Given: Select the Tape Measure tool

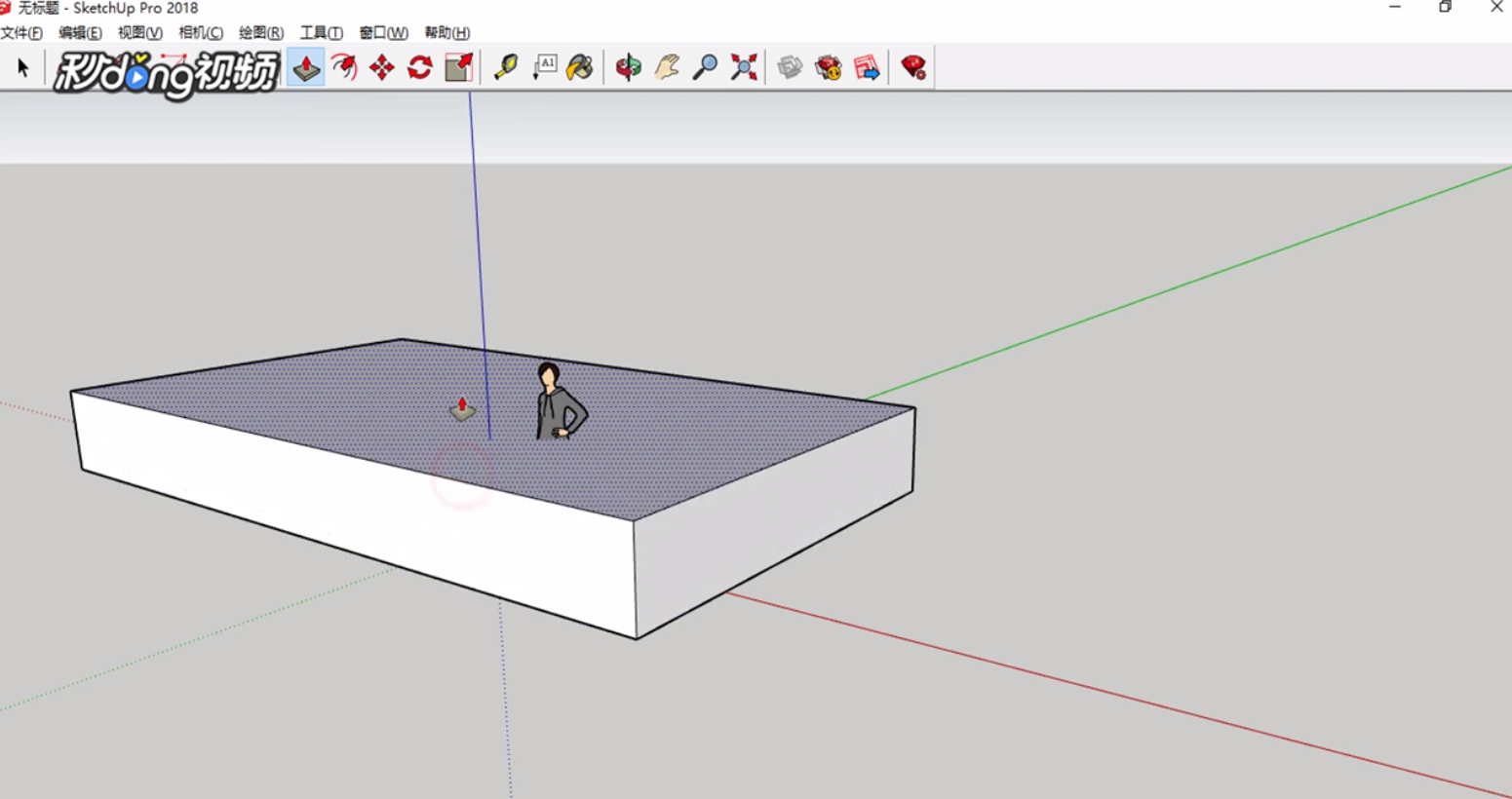Looking at the screenshot, I should [x=504, y=67].
